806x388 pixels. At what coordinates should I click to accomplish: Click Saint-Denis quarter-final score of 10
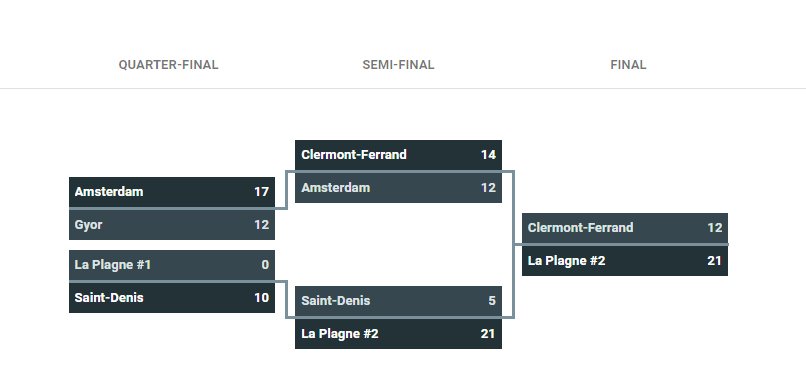(262, 298)
